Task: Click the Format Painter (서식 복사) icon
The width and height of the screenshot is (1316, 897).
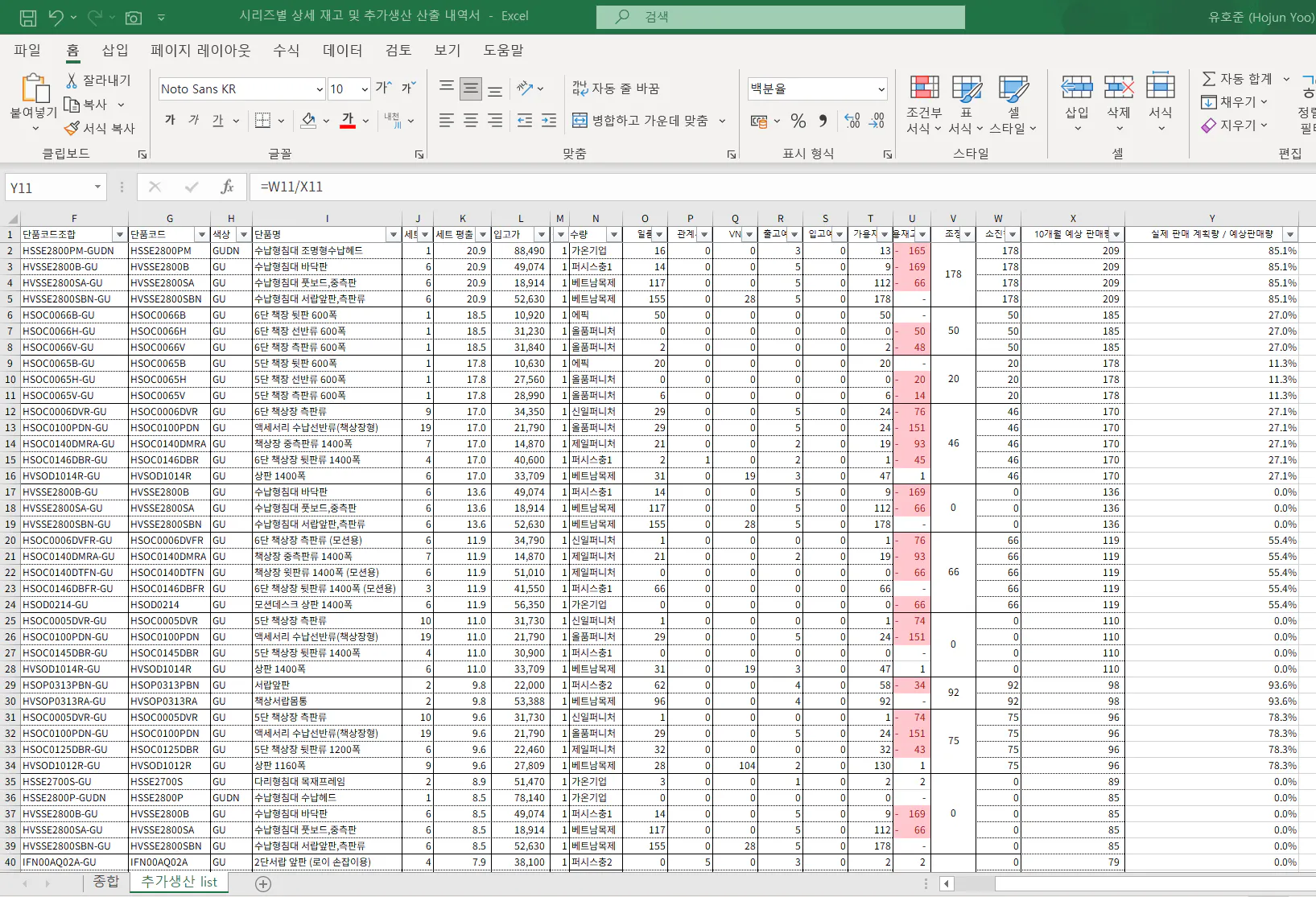Action: pos(72,128)
